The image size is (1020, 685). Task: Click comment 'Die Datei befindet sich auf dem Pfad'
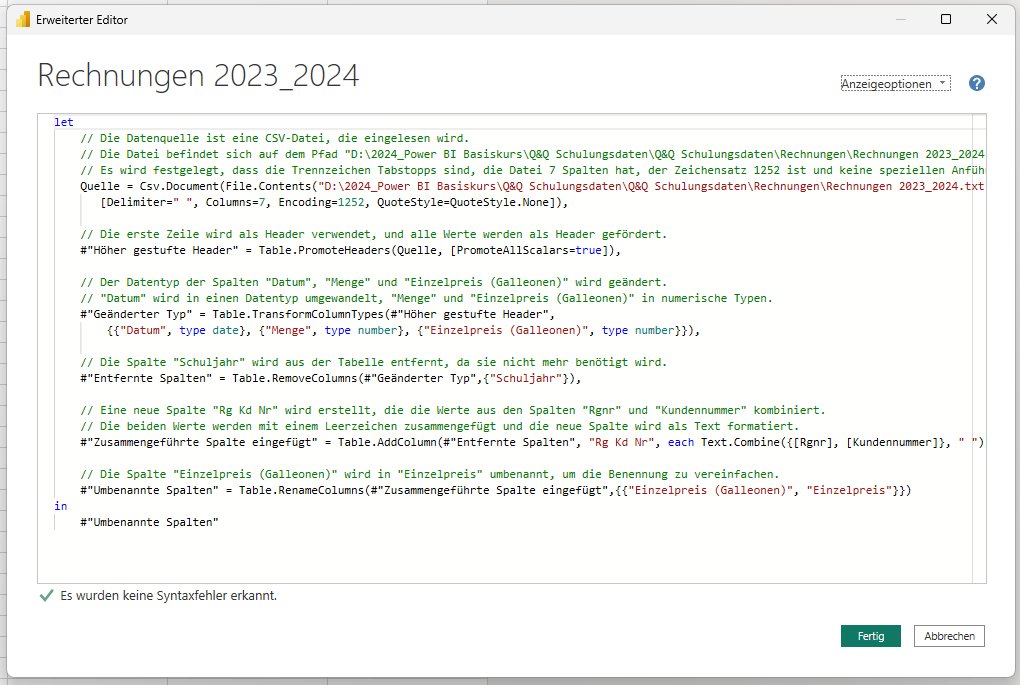[x=531, y=154]
